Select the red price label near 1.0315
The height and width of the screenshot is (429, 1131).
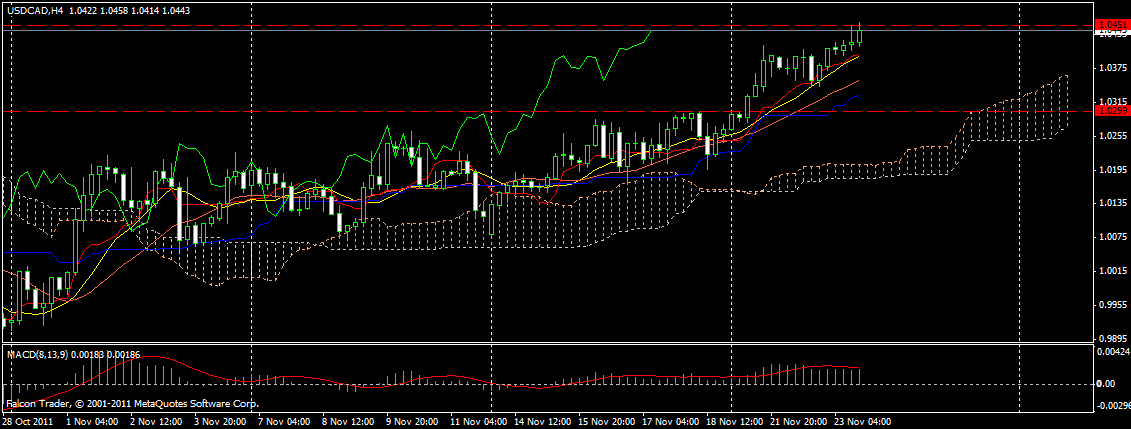1112,111
